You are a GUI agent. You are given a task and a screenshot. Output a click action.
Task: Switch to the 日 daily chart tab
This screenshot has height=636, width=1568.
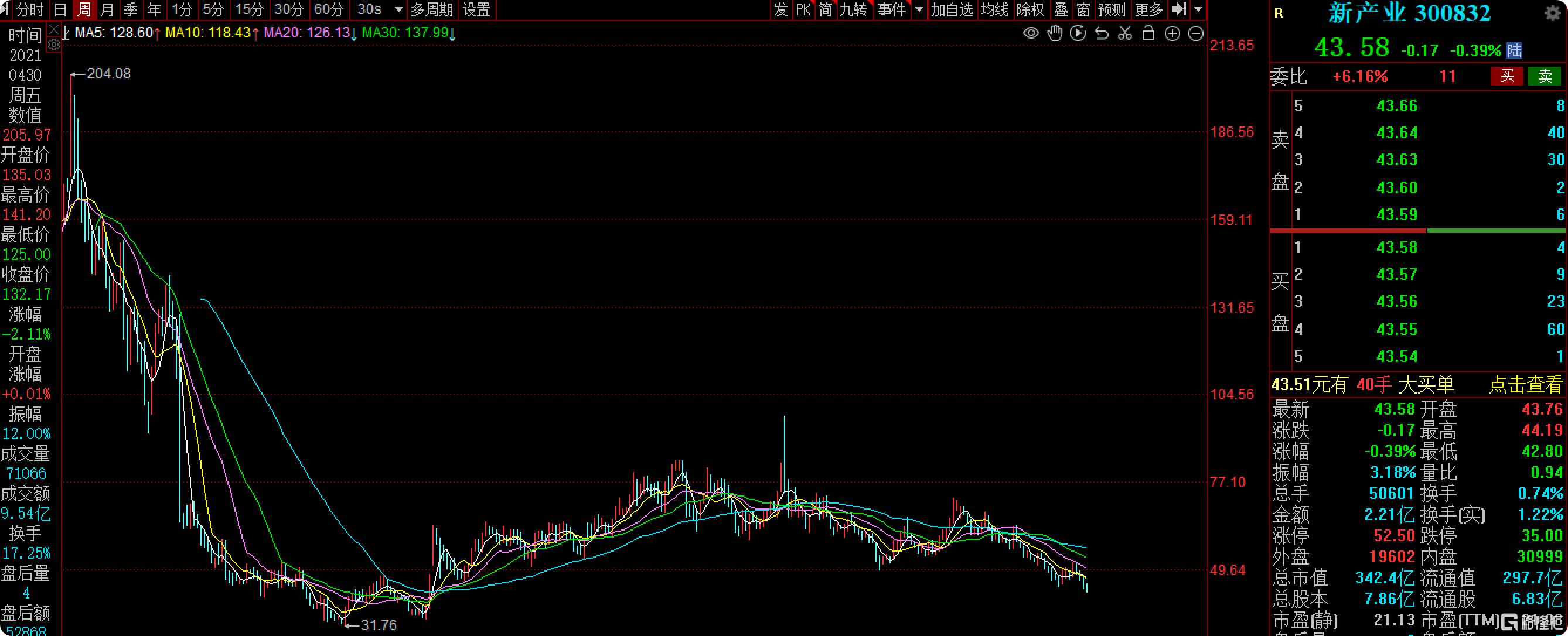click(x=60, y=9)
